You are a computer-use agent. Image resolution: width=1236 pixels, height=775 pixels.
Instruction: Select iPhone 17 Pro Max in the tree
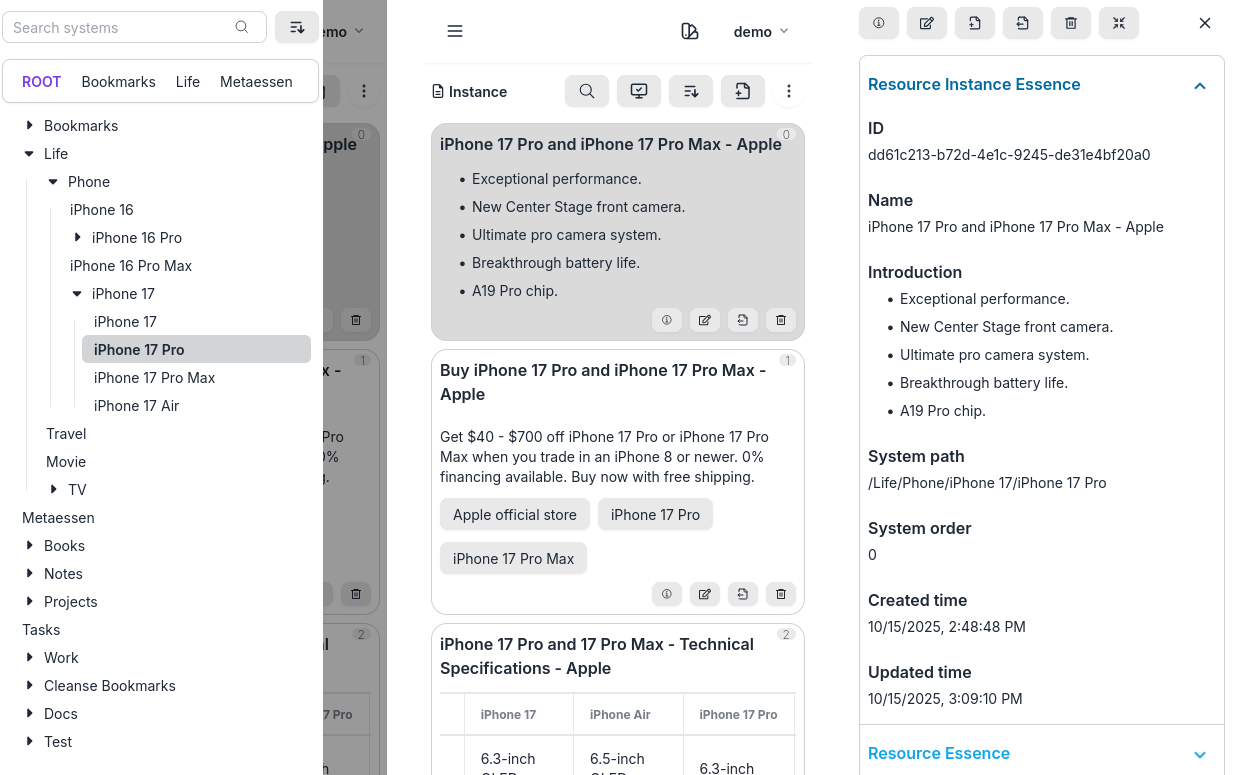(x=154, y=378)
